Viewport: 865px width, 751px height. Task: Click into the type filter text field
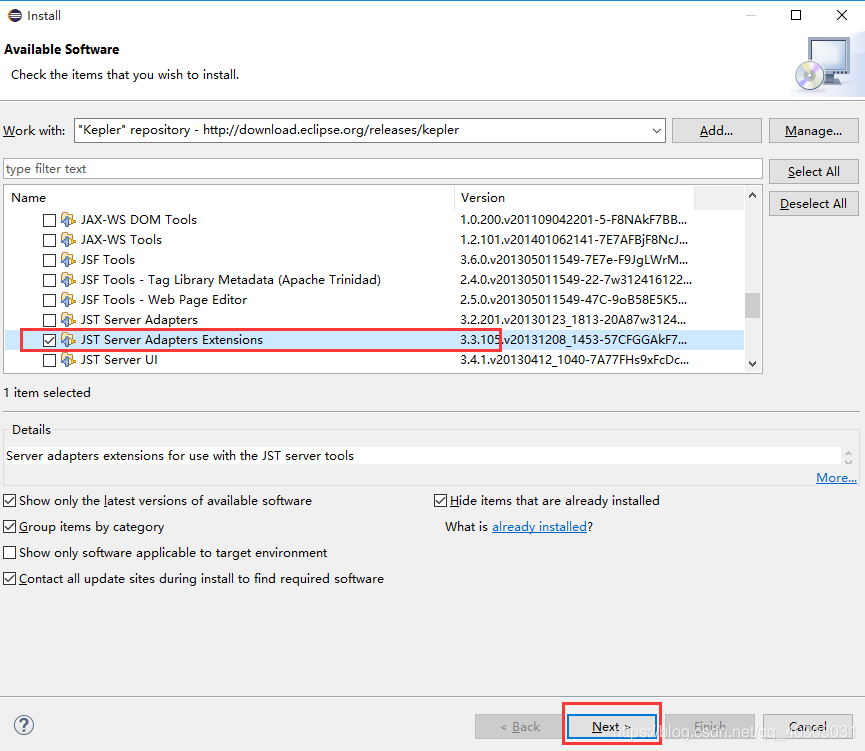click(x=383, y=169)
